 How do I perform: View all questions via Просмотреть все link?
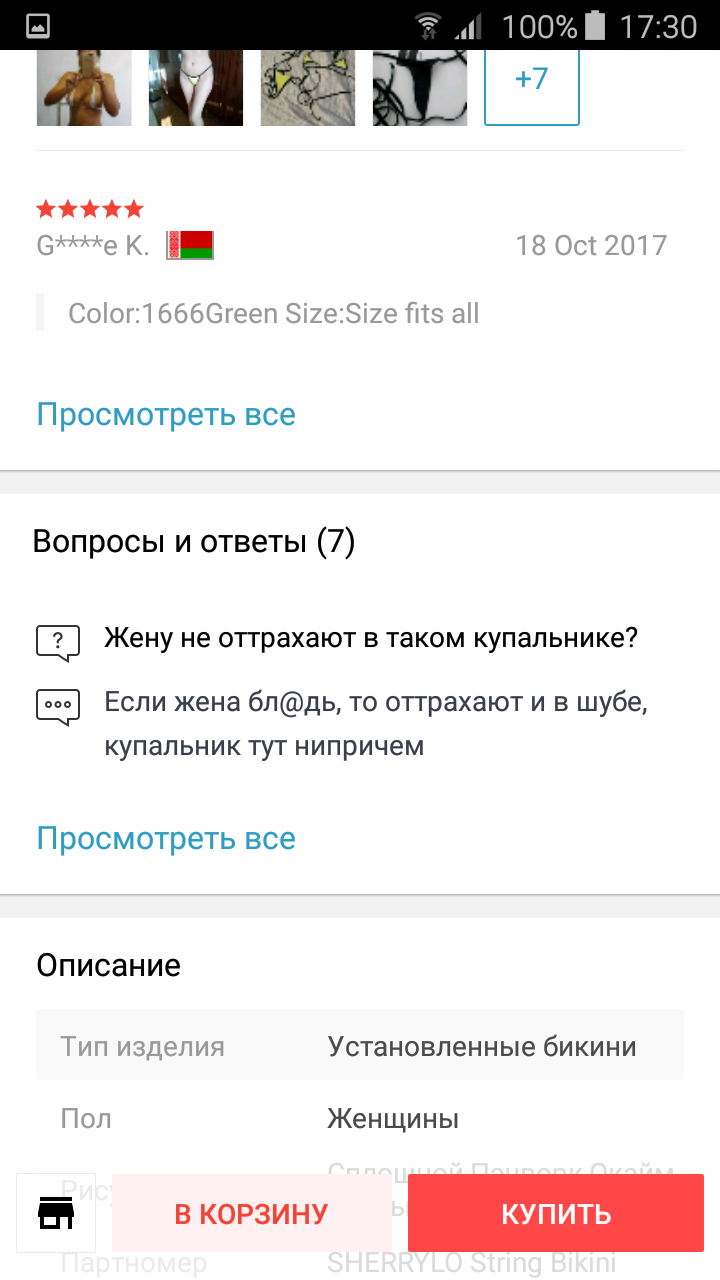[166, 838]
